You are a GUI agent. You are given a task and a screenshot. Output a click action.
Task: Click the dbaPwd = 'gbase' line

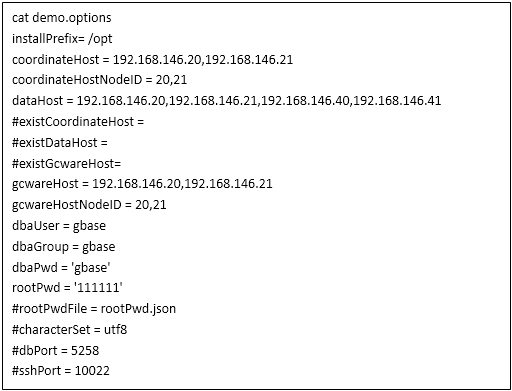(61, 267)
